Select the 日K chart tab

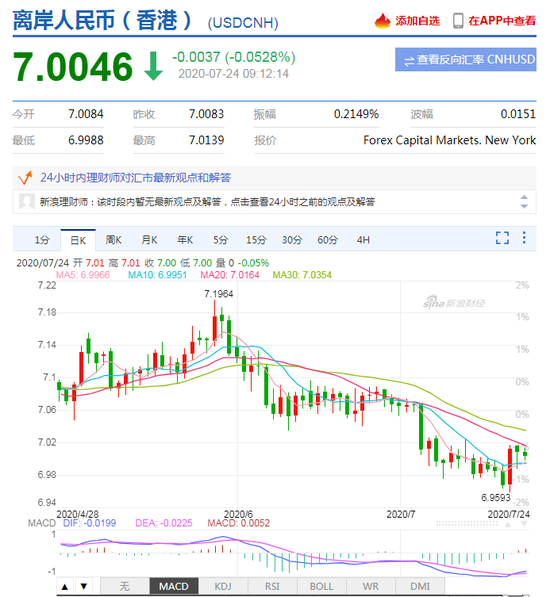click(x=78, y=240)
